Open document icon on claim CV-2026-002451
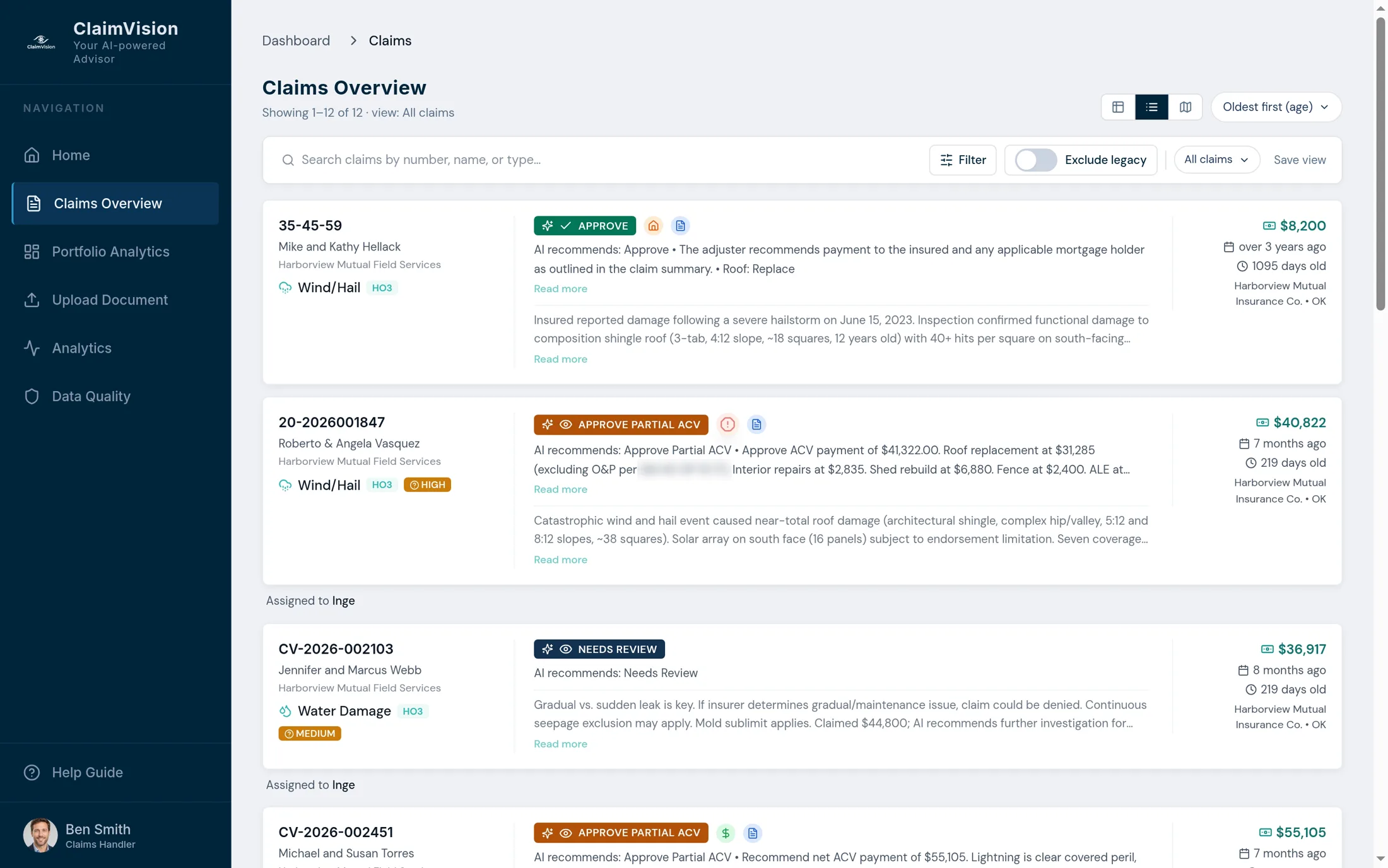The height and width of the screenshot is (868, 1388). point(753,833)
